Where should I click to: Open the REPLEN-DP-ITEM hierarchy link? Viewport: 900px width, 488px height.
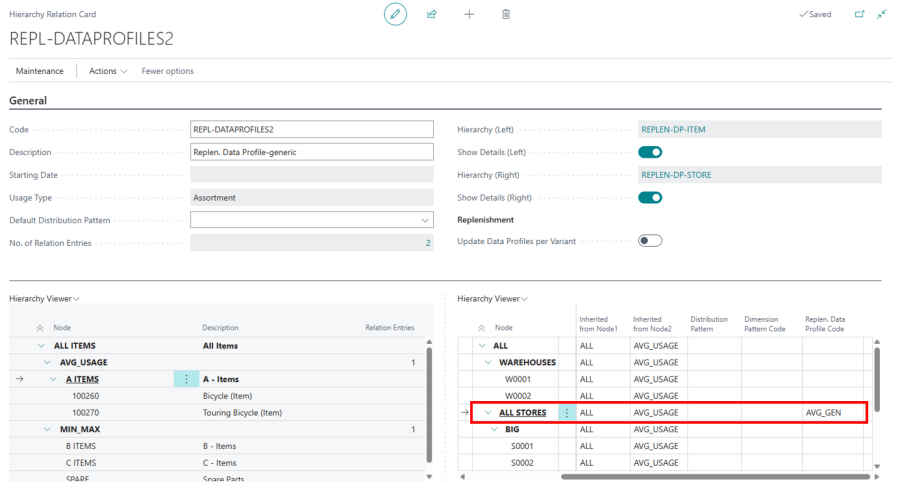(x=674, y=129)
